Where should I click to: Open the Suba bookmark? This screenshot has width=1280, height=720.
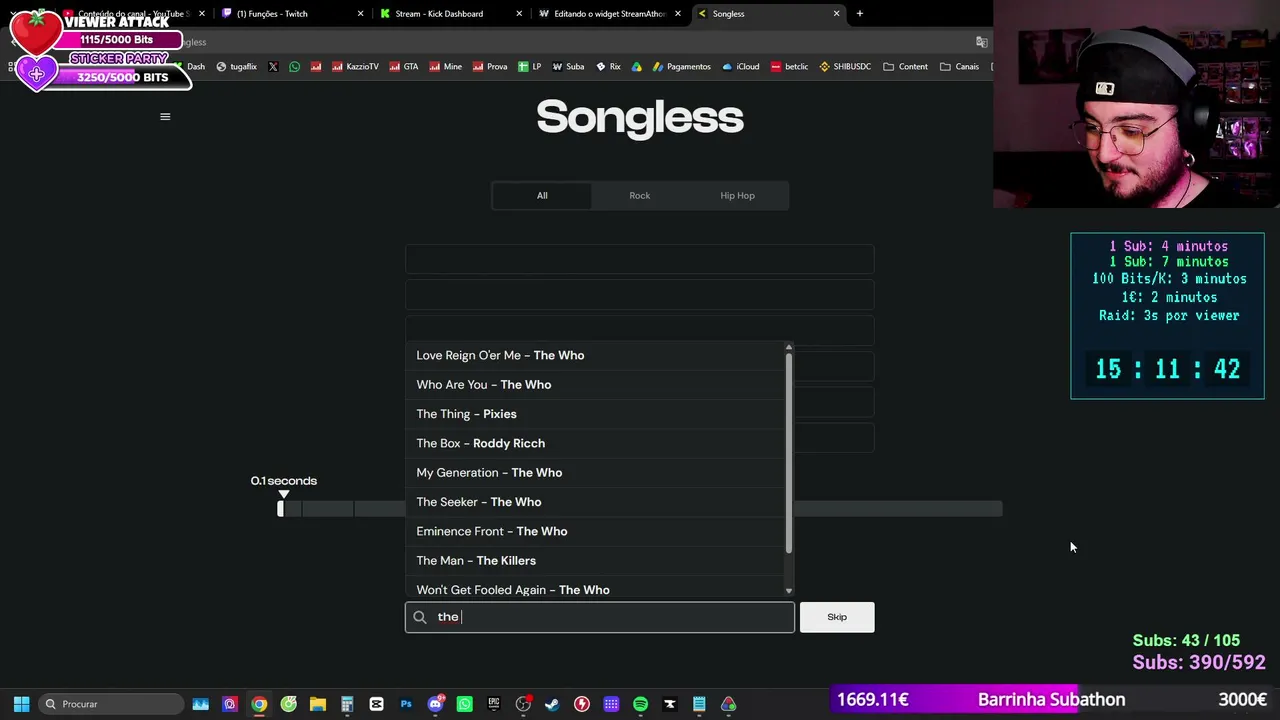(567, 67)
